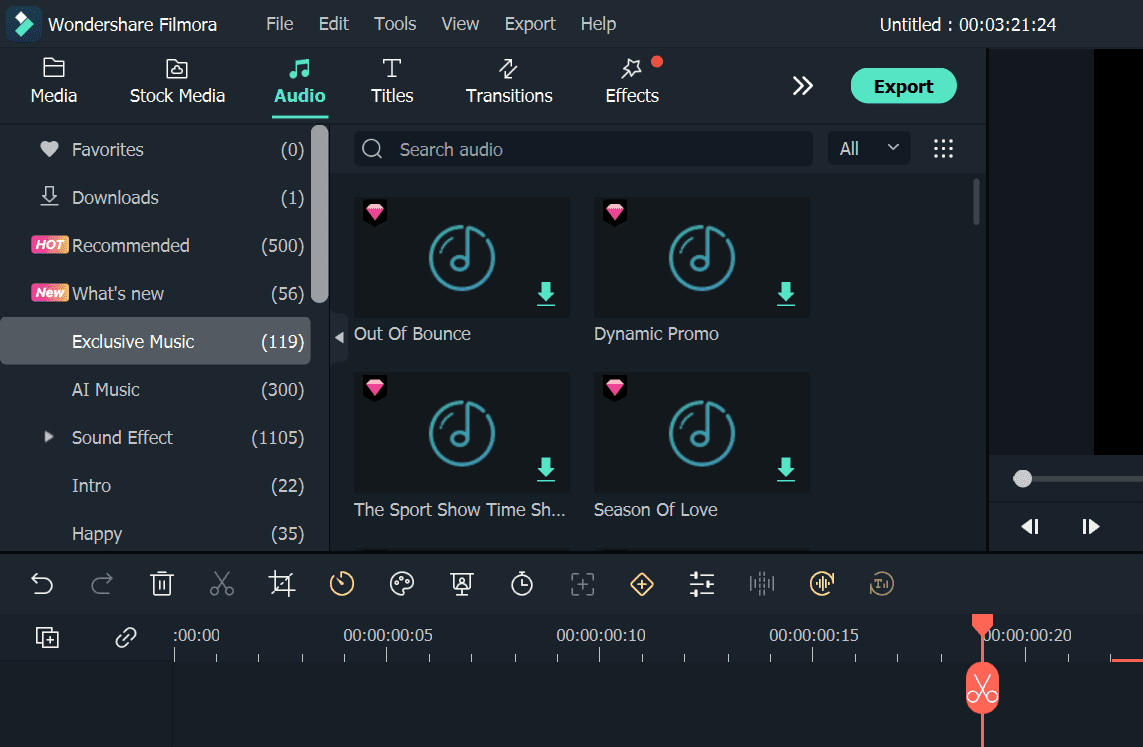Image resolution: width=1143 pixels, height=747 pixels.
Task: Switch to the Transitions tab
Action: pos(509,82)
